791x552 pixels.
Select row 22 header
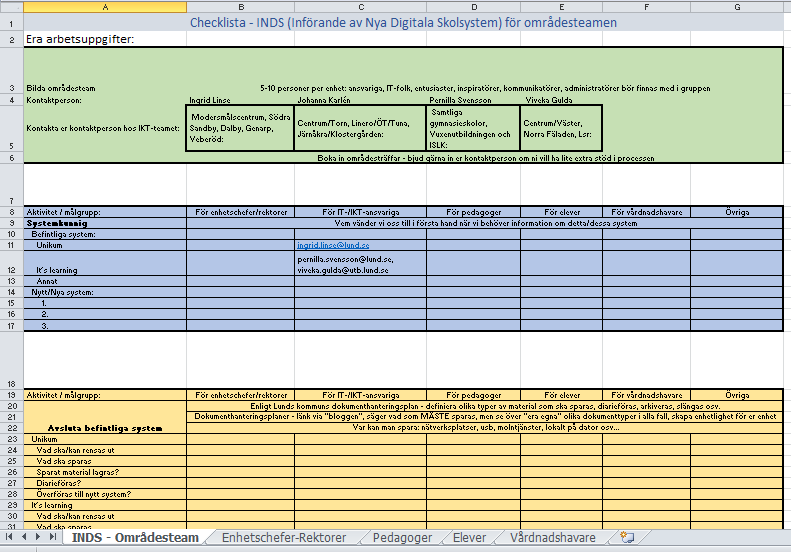click(x=12, y=428)
